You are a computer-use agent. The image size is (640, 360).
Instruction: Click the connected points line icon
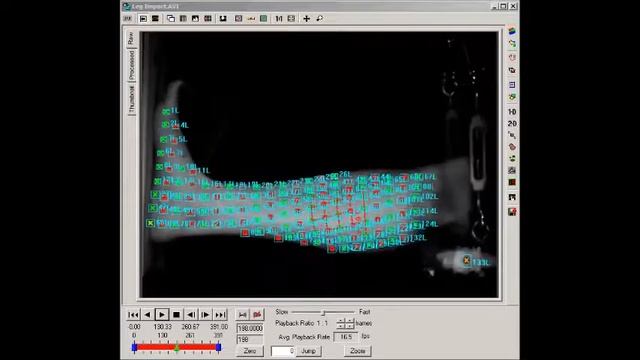[x=512, y=135]
